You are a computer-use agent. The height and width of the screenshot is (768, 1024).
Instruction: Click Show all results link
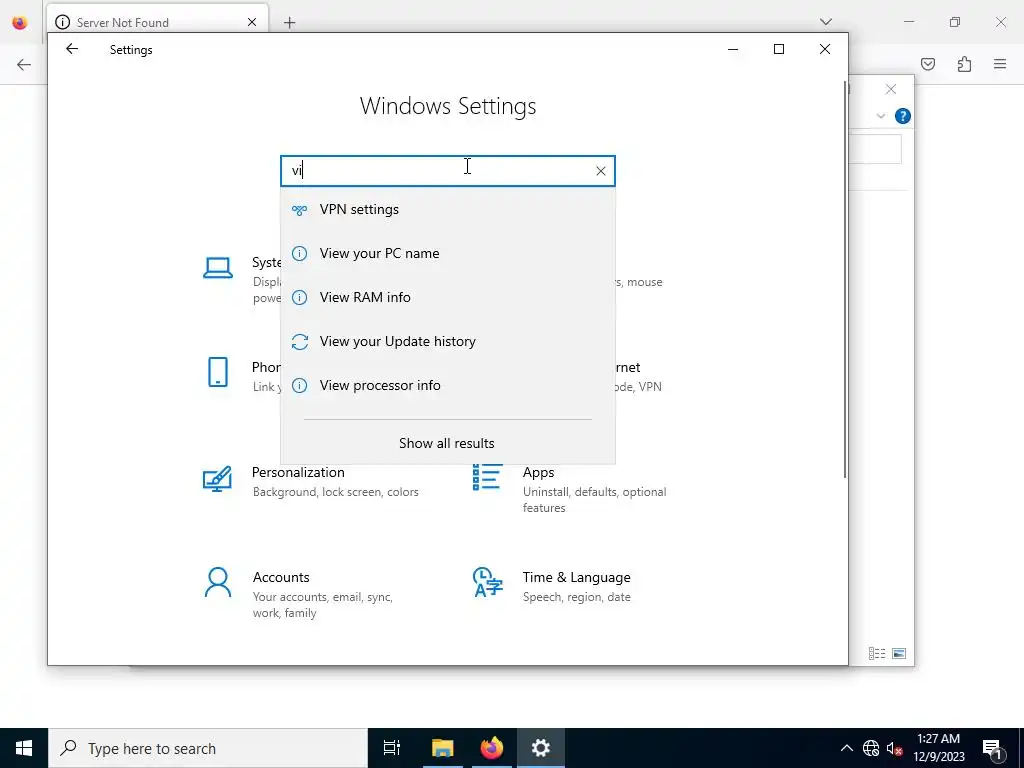click(447, 443)
